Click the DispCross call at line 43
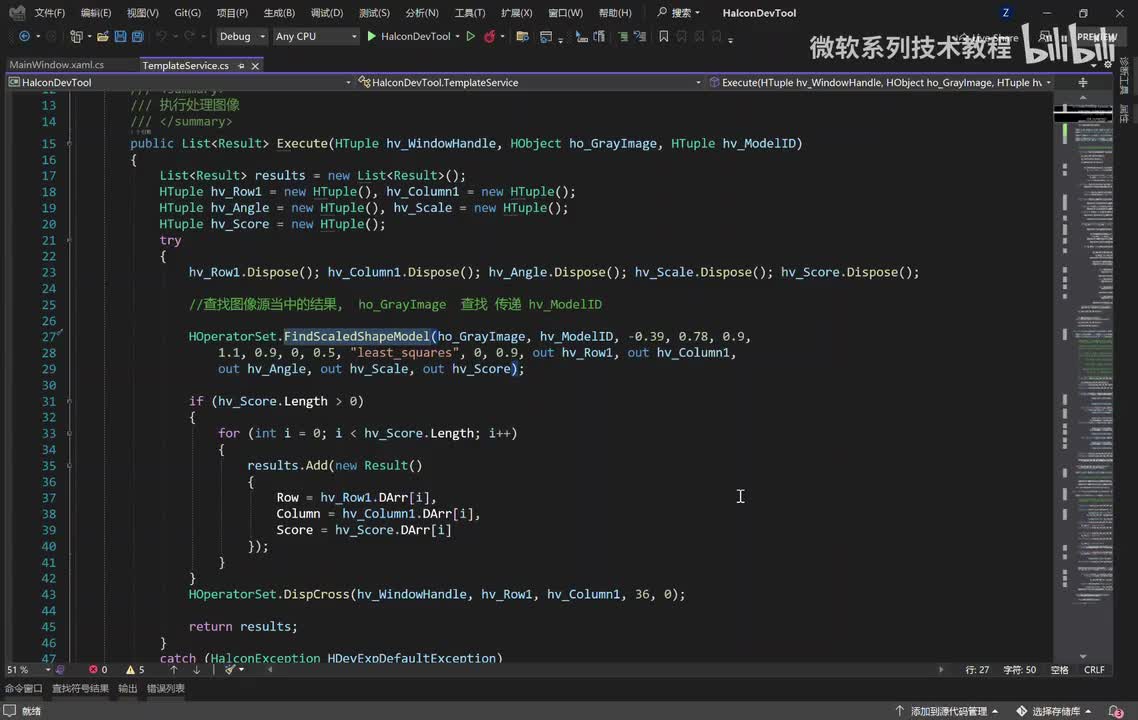The width and height of the screenshot is (1138, 720). pos(316,594)
